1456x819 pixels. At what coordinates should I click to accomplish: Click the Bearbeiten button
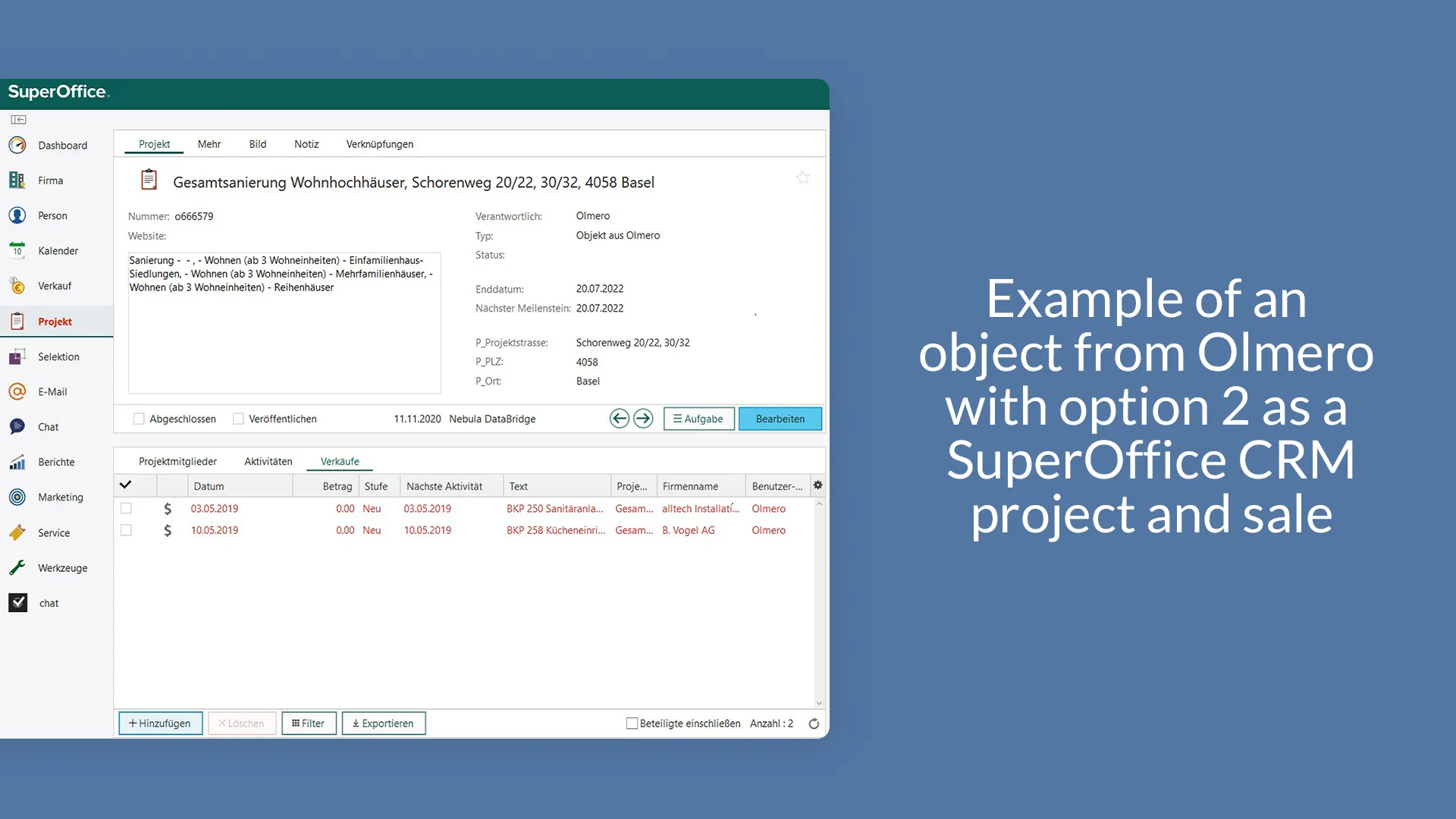[x=780, y=419]
